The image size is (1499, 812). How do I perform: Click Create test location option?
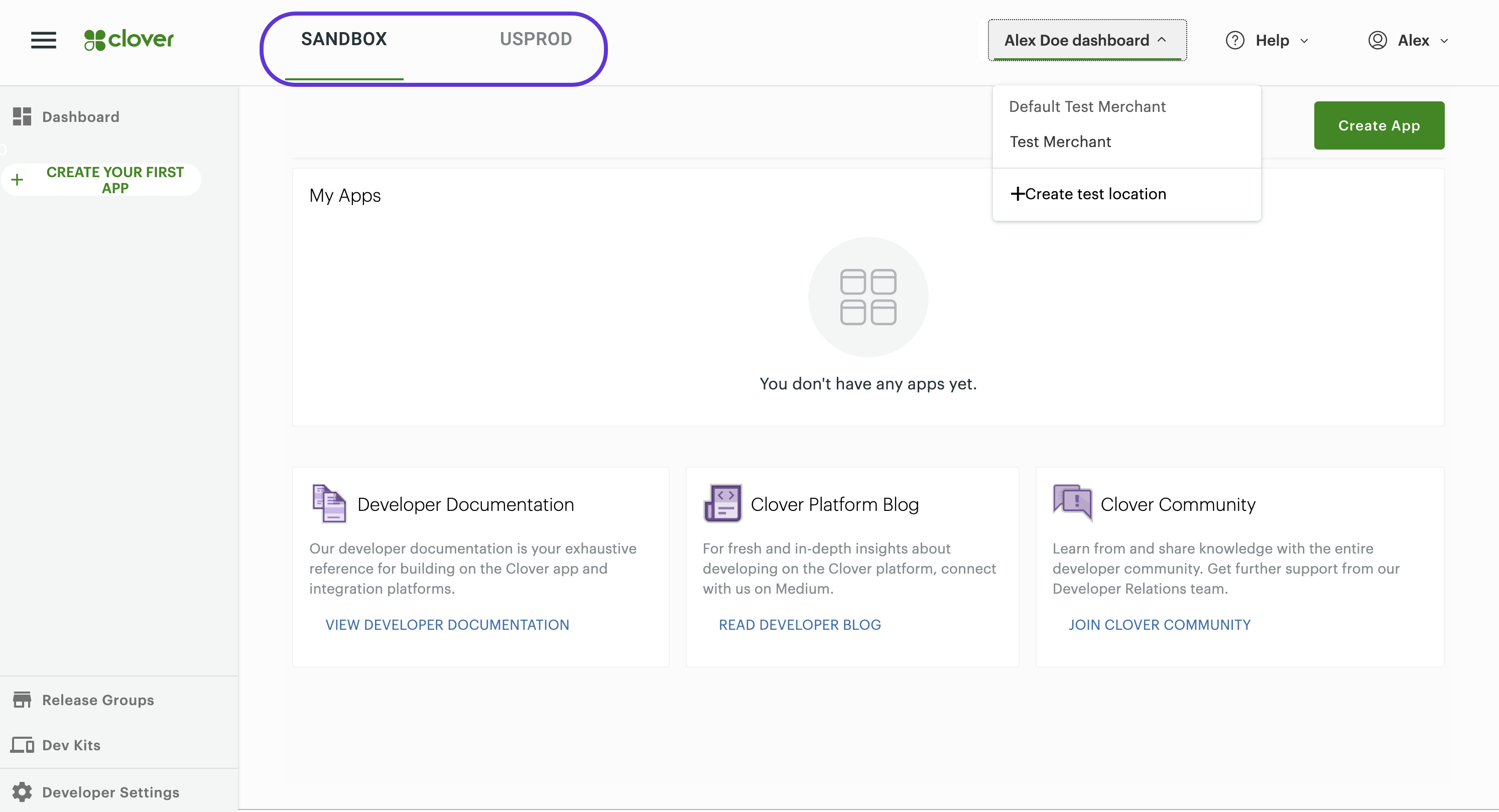tap(1088, 194)
